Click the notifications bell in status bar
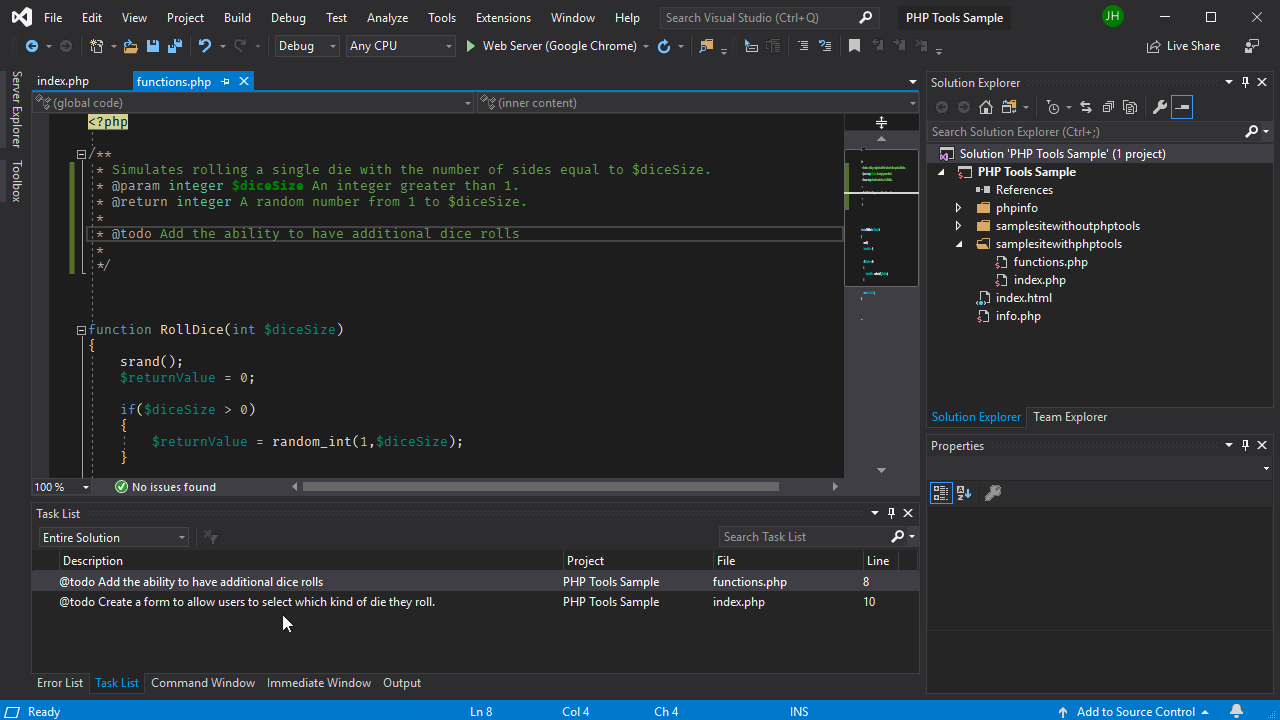This screenshot has width=1280, height=720. [x=1238, y=711]
